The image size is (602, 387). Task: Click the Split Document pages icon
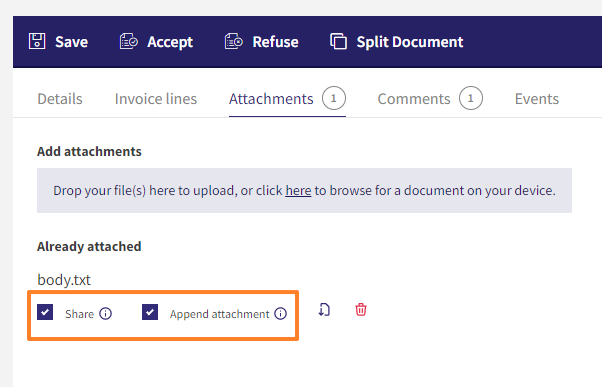tap(338, 41)
